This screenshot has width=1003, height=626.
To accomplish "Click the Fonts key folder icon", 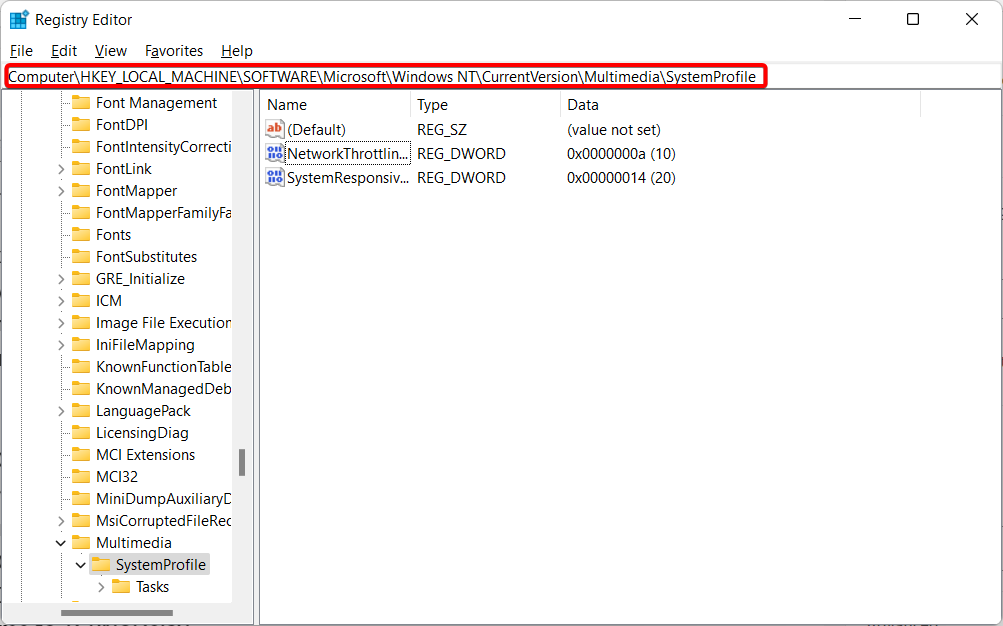I will (x=81, y=234).
